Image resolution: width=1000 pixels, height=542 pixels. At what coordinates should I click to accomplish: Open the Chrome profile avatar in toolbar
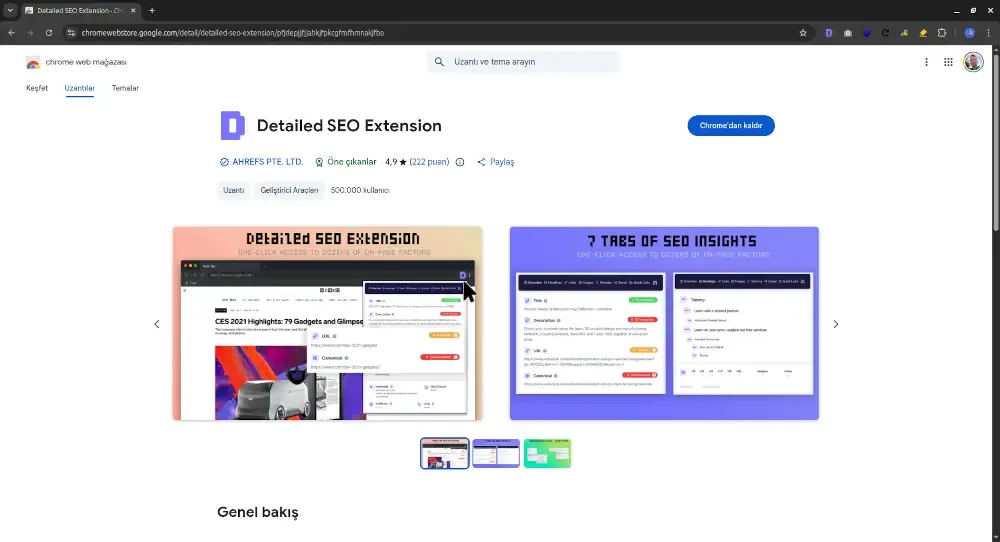969,33
